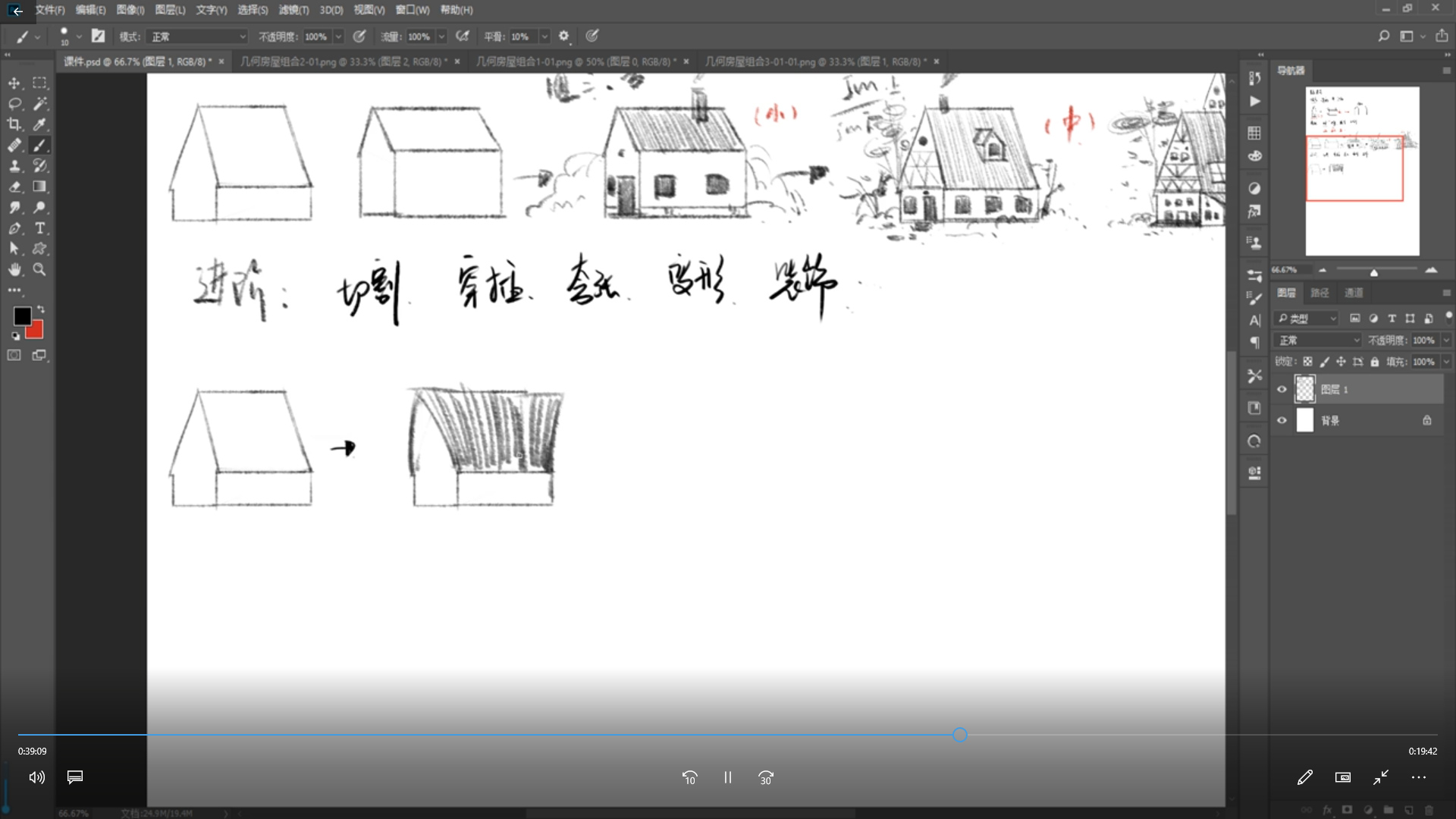The width and height of the screenshot is (1456, 819).
Task: Open the Actions panel play icon
Action: (1254, 101)
